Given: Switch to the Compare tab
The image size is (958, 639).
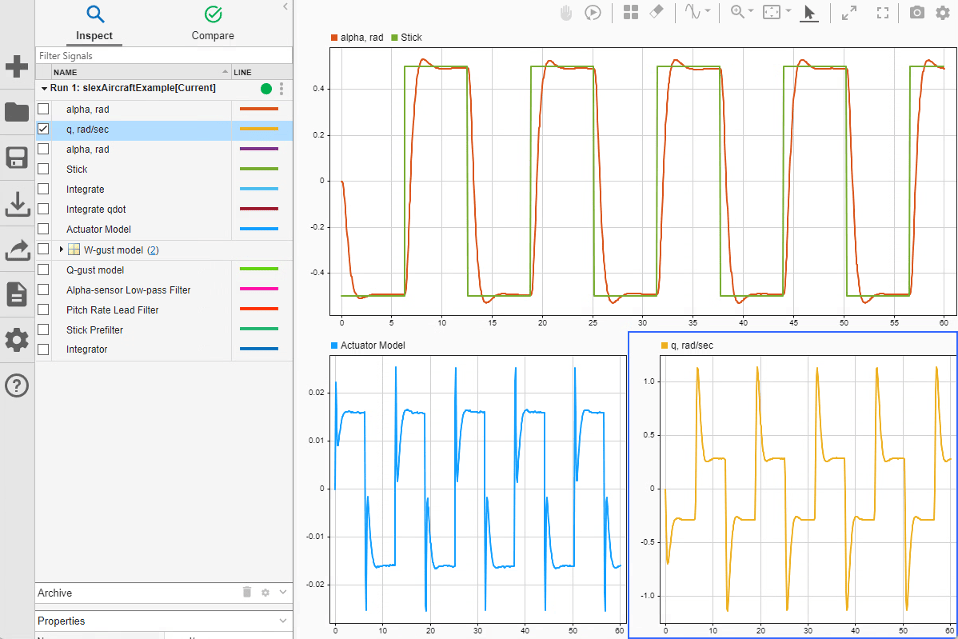Looking at the screenshot, I should 213,23.
